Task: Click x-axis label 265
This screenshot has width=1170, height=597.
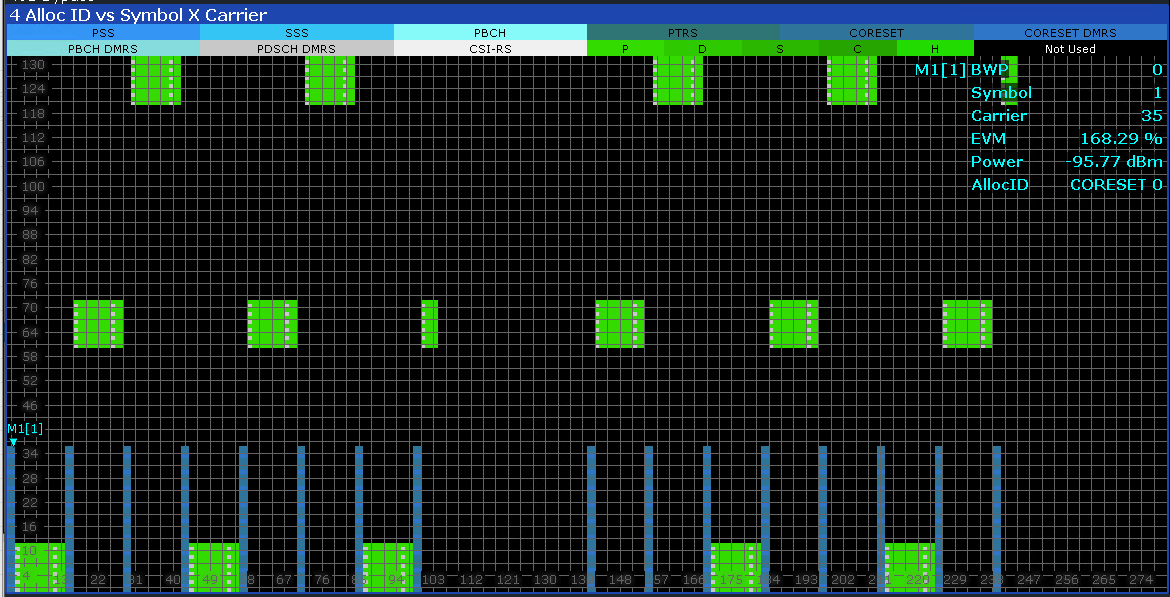Action: pos(1104,581)
